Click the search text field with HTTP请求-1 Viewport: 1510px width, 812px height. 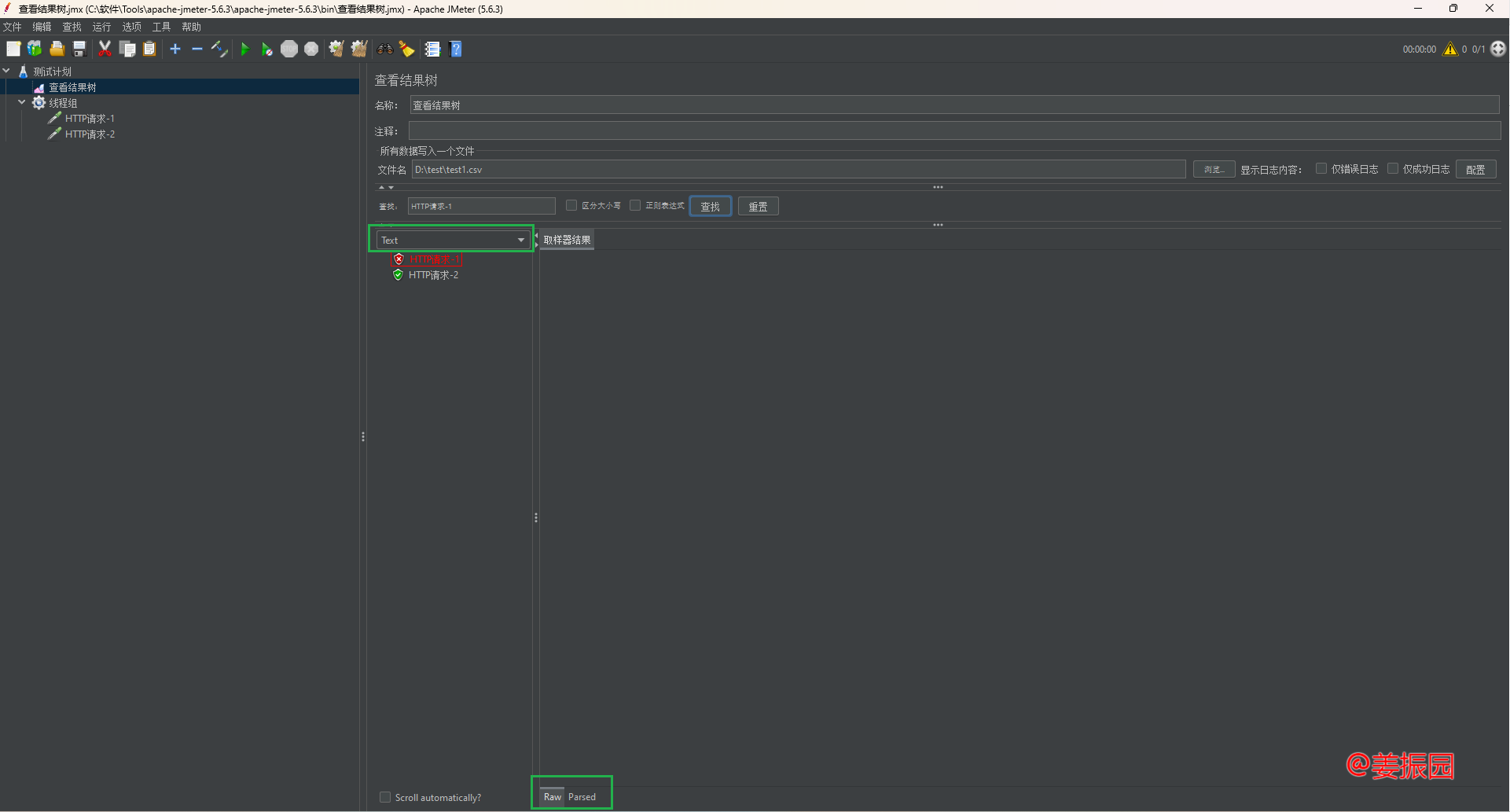pyautogui.click(x=481, y=206)
